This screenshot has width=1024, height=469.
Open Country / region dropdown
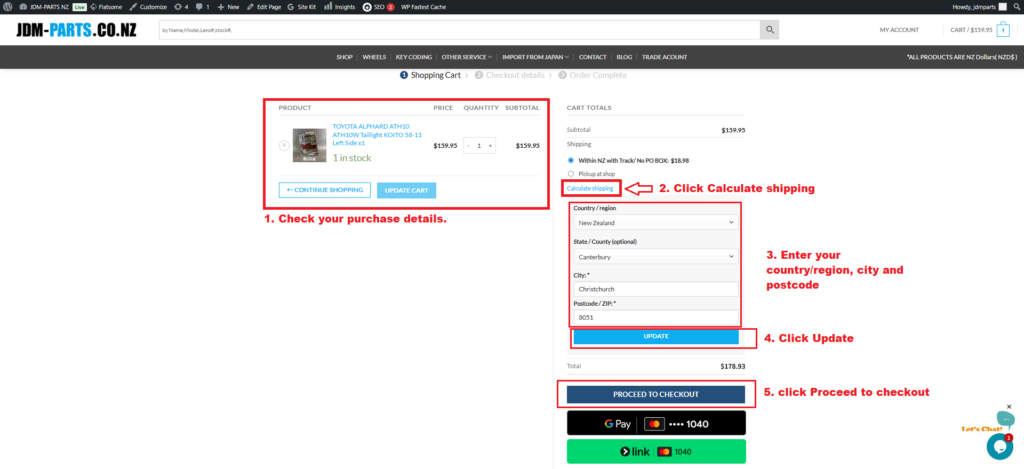point(656,223)
